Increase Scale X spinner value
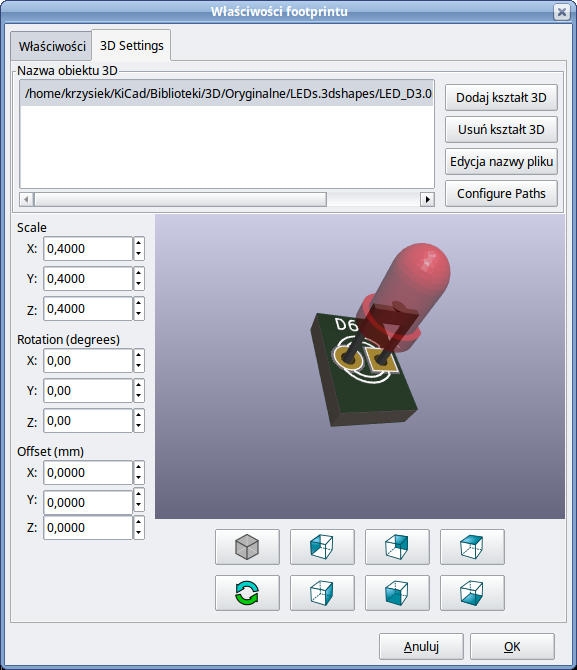Viewport: 577px width, 670px height. (x=138, y=243)
